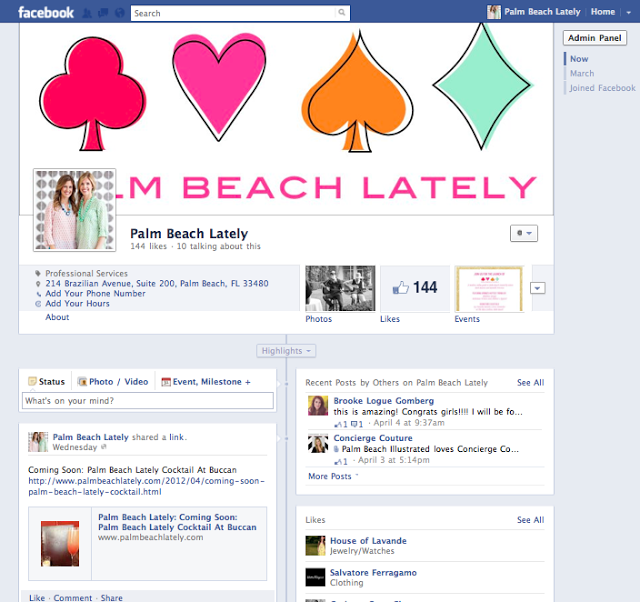Click the profile picture of two women
Screen dimensions: 640x602
point(75,210)
